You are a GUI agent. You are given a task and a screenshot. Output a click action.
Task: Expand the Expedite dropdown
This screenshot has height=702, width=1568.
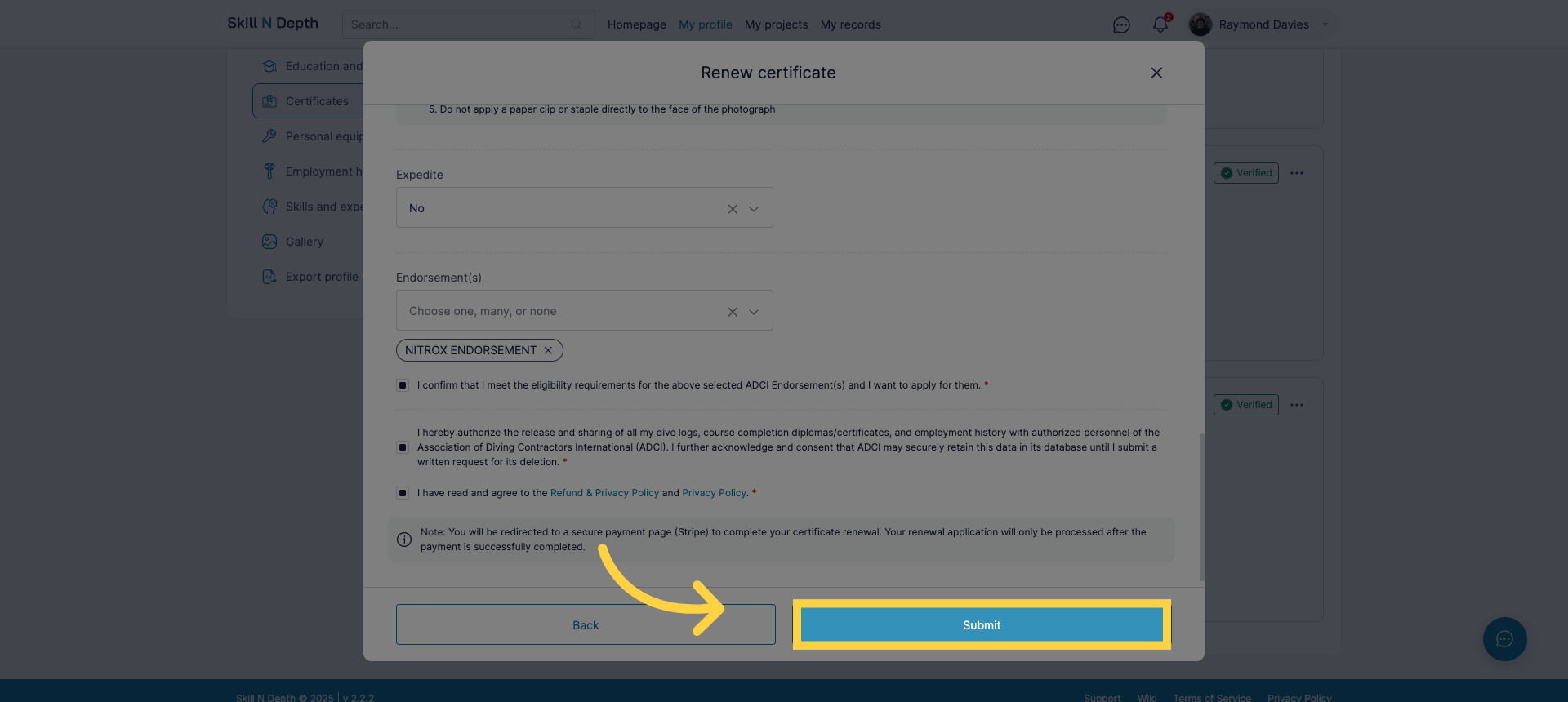[752, 208]
